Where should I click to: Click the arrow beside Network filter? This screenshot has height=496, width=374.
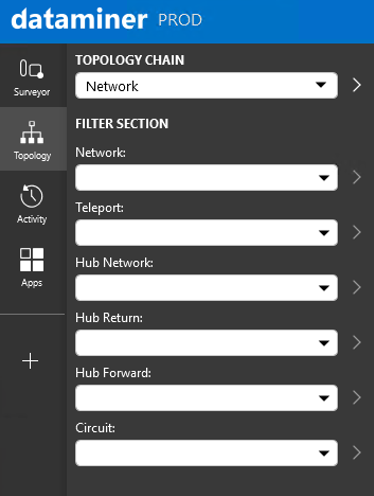(357, 177)
